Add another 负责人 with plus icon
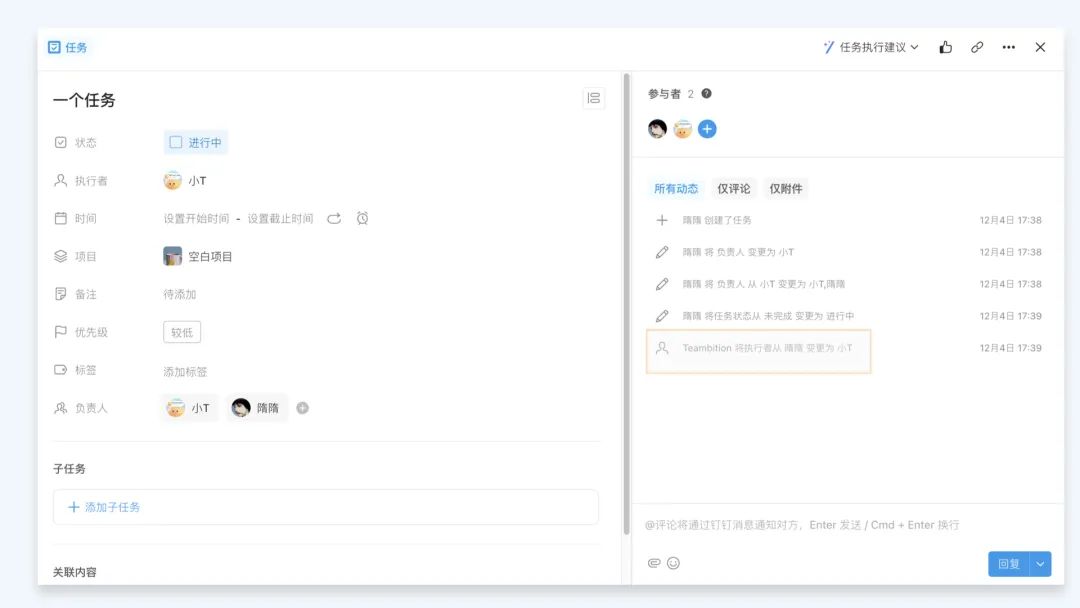The width and height of the screenshot is (1080, 608). tap(302, 408)
